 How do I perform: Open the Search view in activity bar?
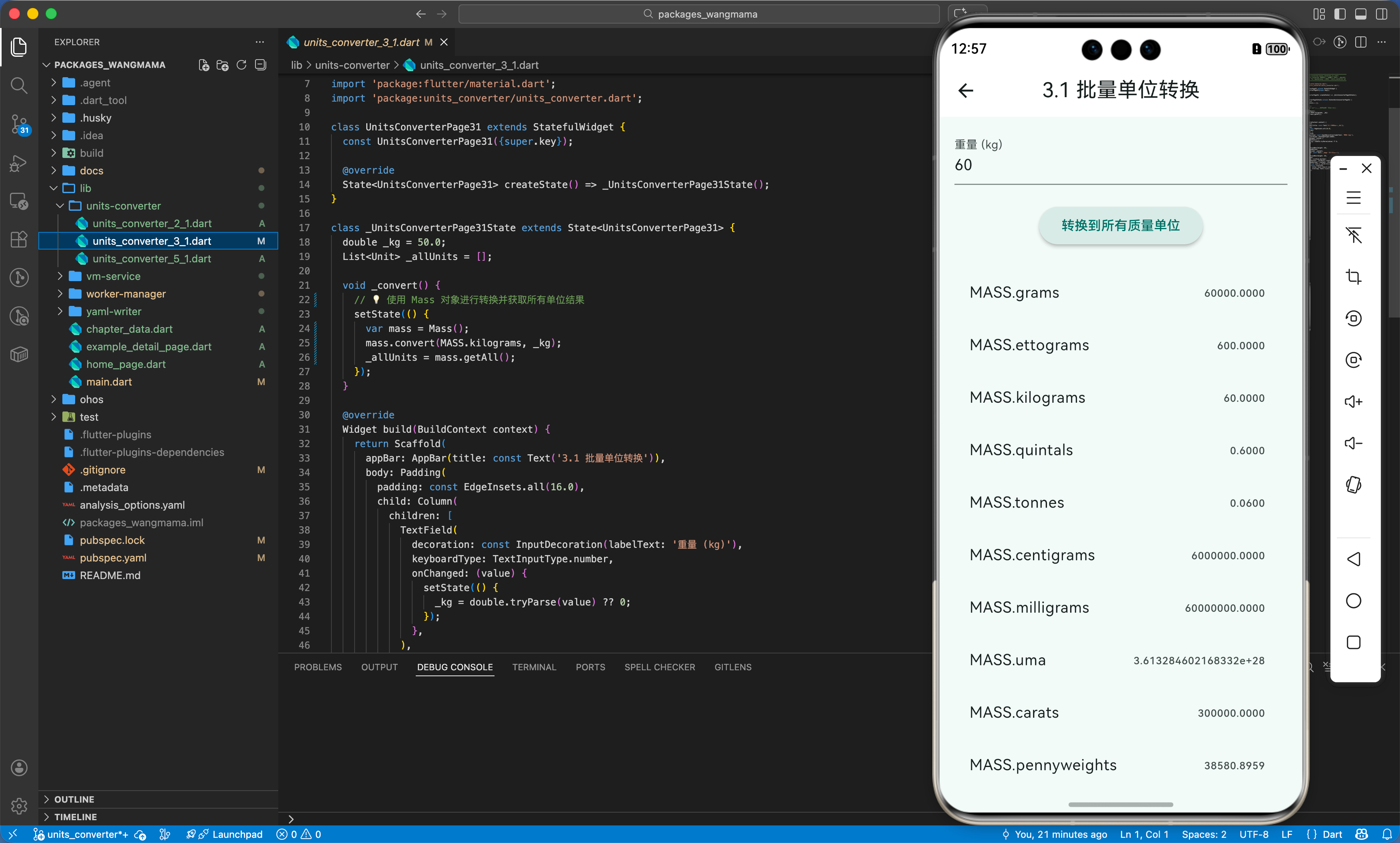19,86
